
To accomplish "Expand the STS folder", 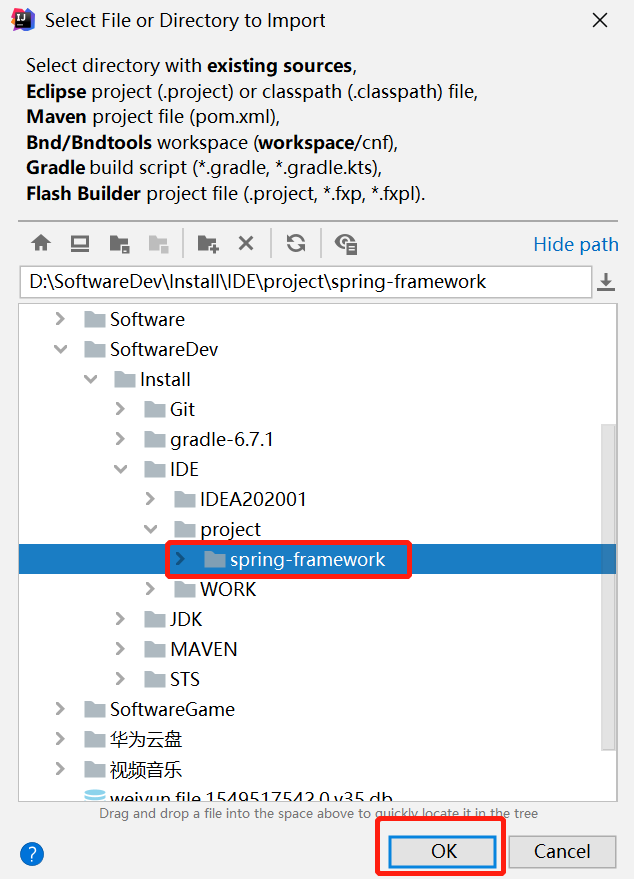I will tap(120, 679).
